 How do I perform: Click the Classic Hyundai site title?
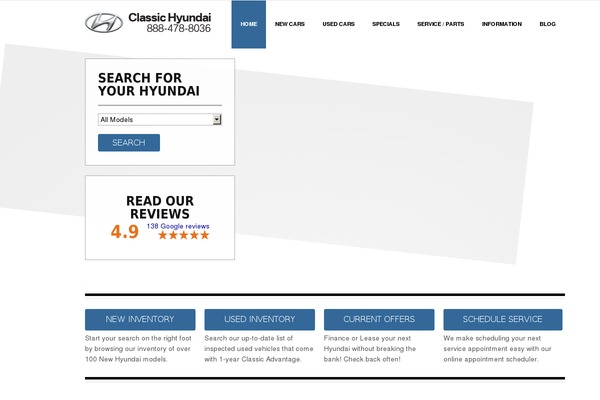click(x=170, y=18)
